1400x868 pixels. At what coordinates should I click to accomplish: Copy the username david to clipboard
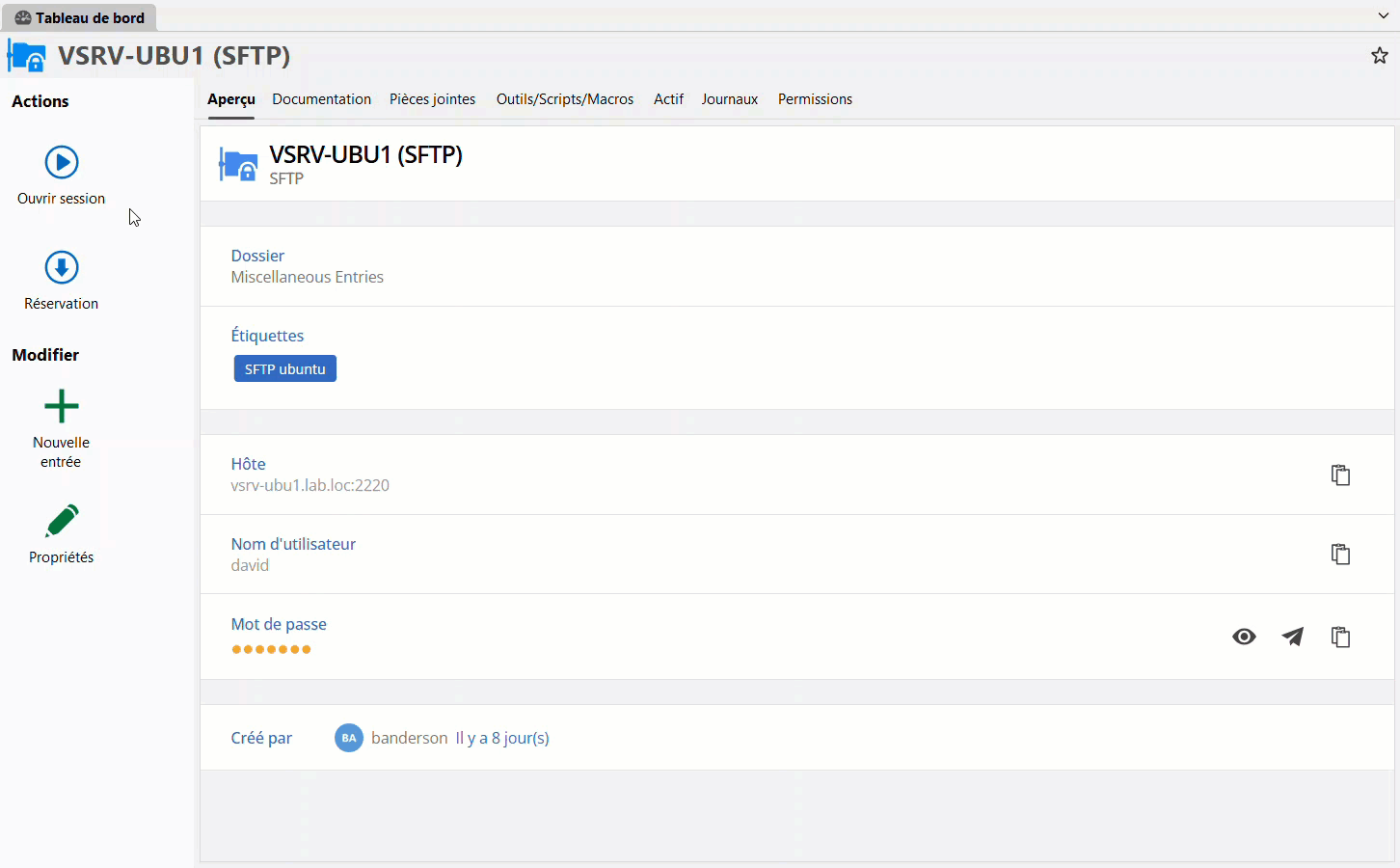tap(1340, 555)
